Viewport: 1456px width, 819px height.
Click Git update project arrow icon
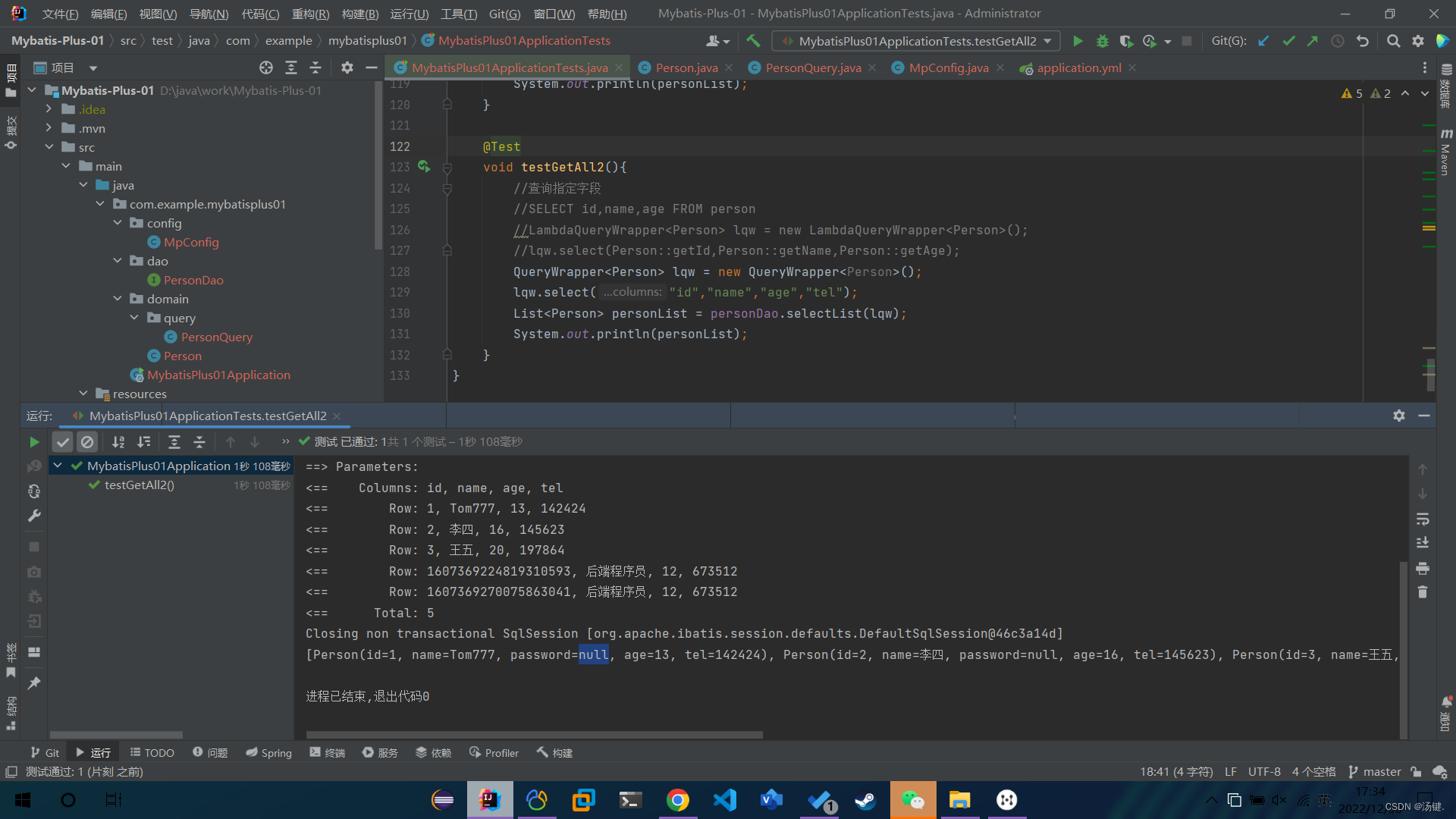click(x=1263, y=41)
